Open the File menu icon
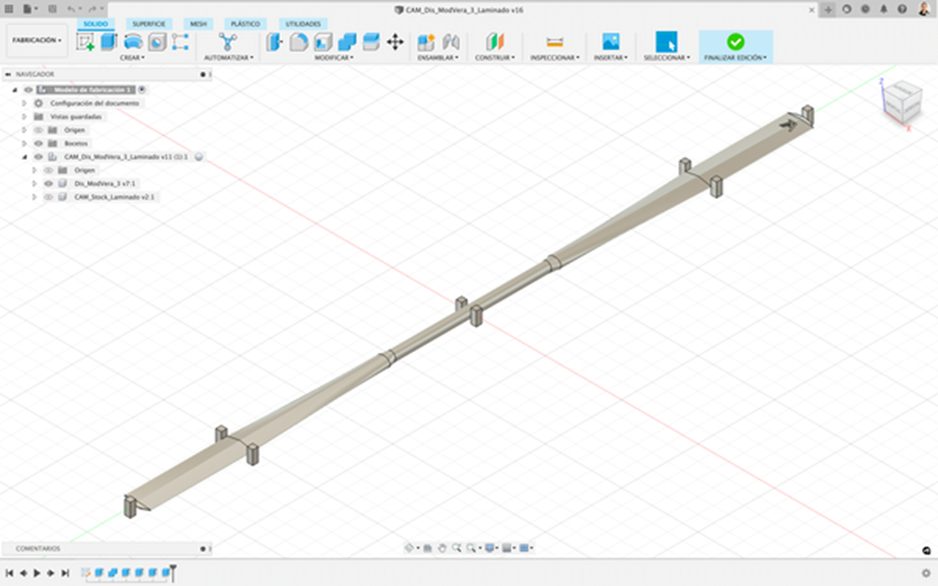938x586 pixels. pyautogui.click(x=29, y=9)
